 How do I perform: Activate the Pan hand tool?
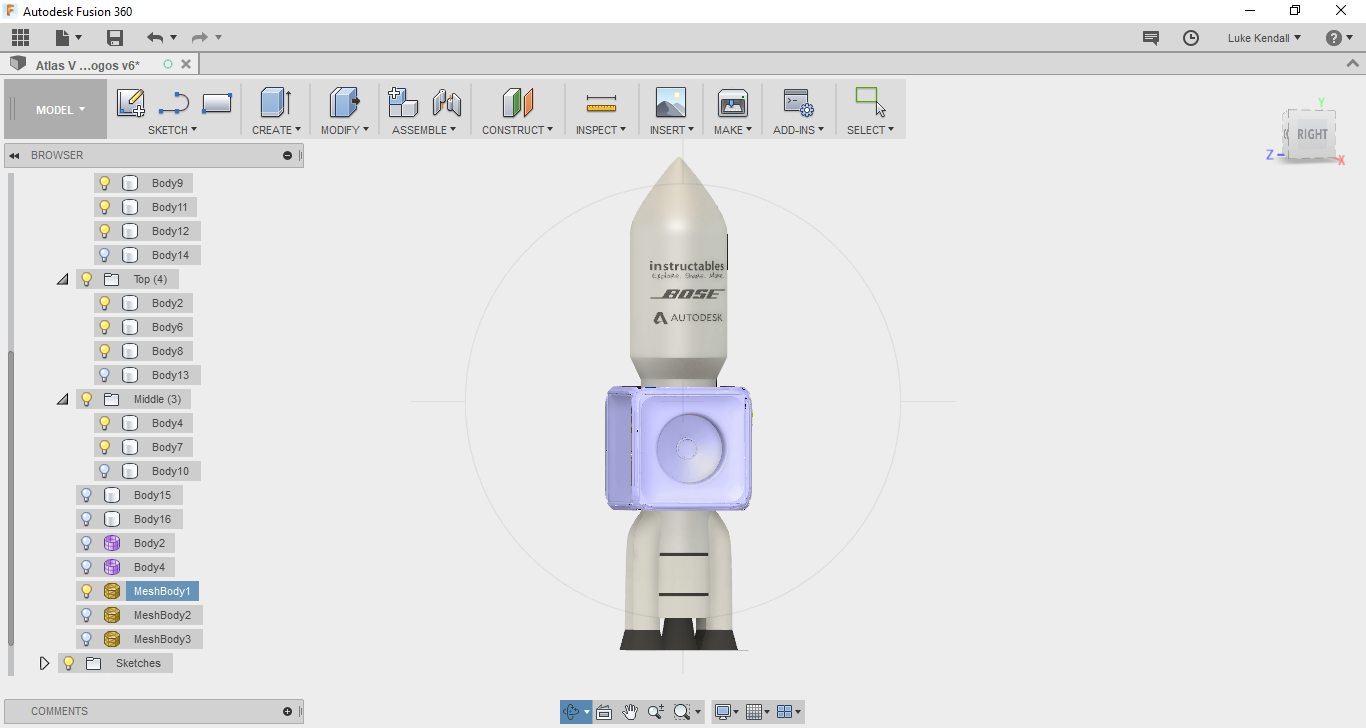pyautogui.click(x=630, y=712)
